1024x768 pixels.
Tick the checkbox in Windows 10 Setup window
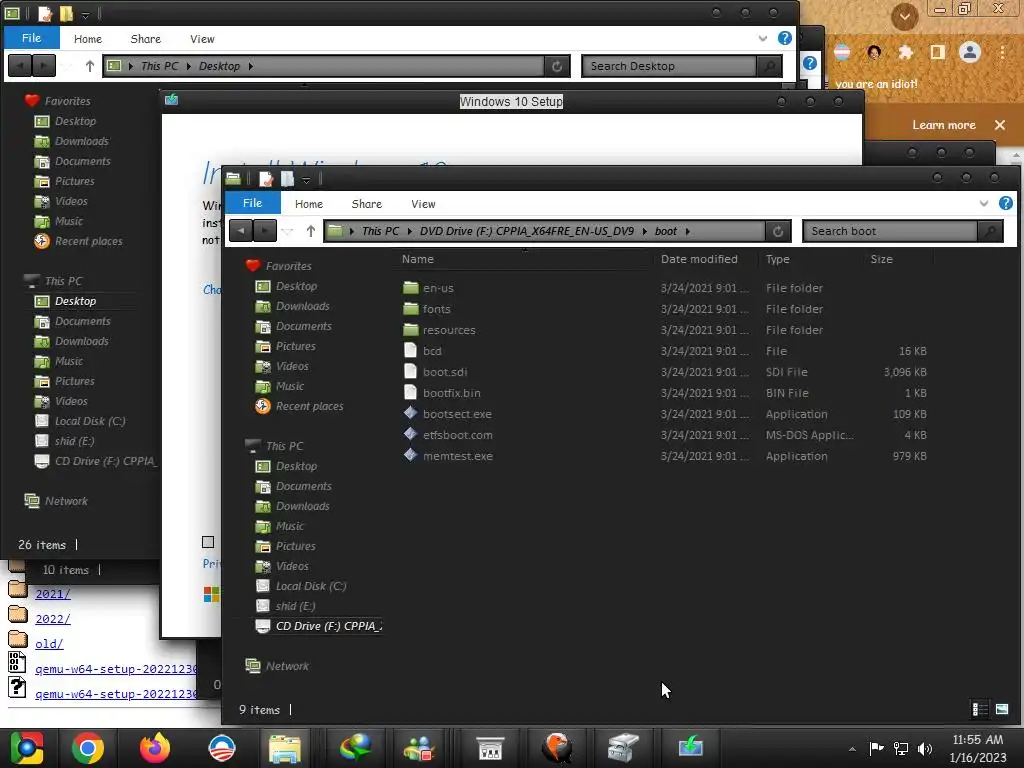(x=208, y=542)
